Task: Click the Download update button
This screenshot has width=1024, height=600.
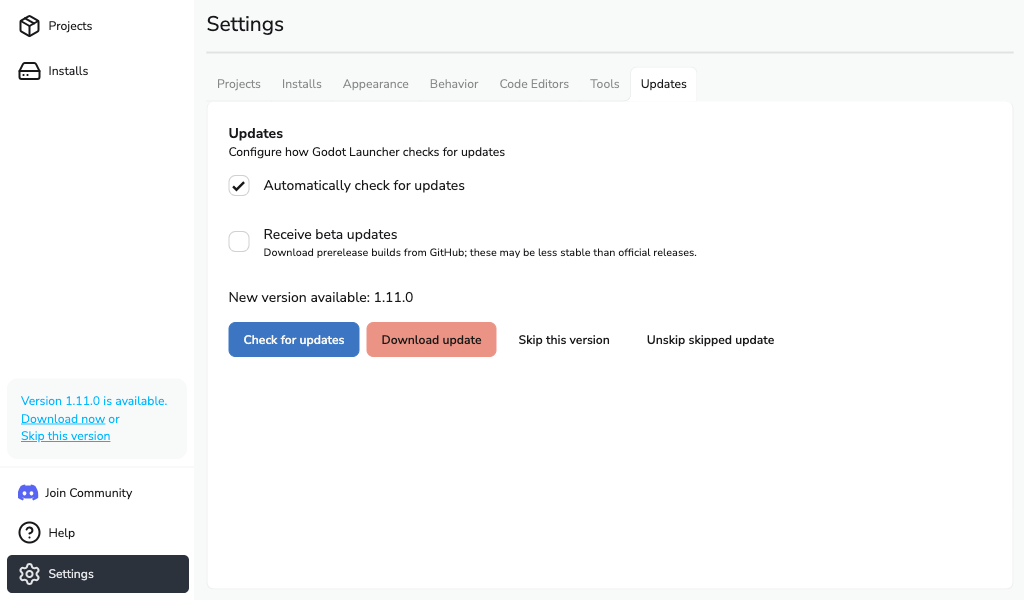Action: click(431, 339)
